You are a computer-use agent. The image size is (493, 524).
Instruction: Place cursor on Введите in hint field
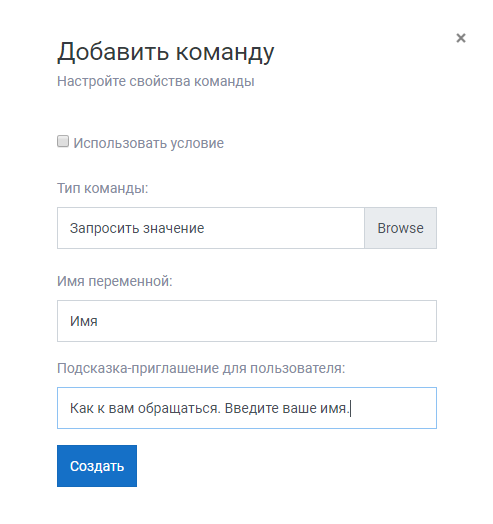252,408
